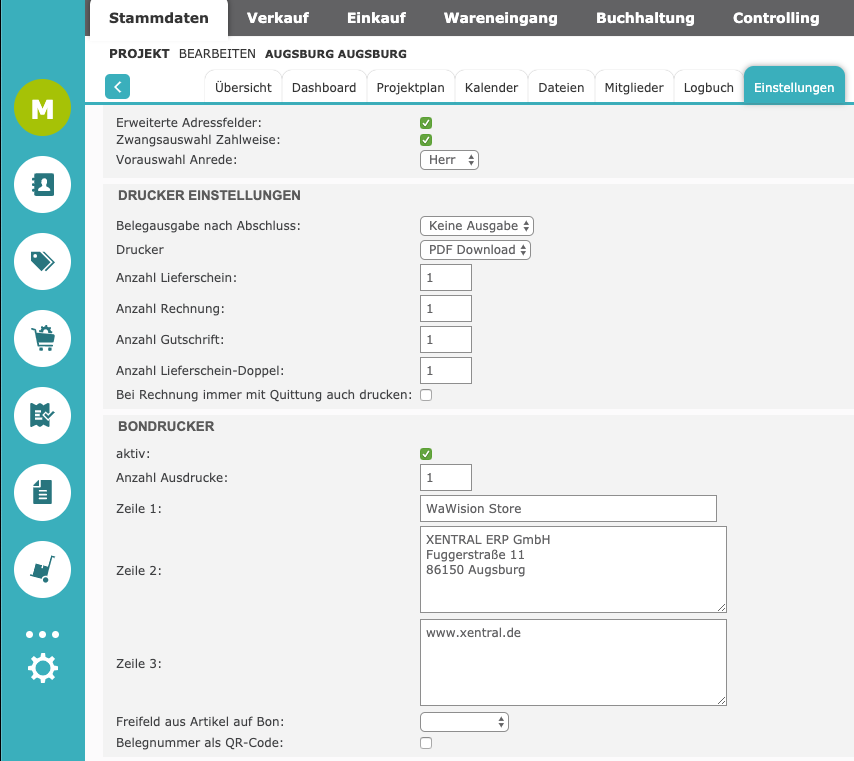The width and height of the screenshot is (854, 761).
Task: Open the settings gear in sidebar
Action: (x=42, y=668)
